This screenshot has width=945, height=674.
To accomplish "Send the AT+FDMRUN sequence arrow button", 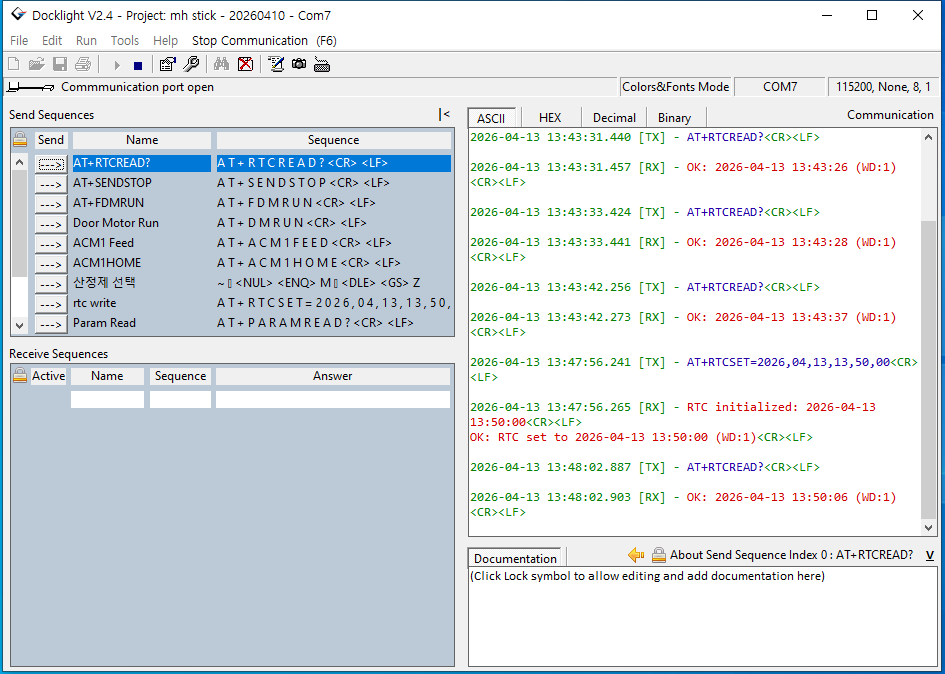I will (50, 203).
